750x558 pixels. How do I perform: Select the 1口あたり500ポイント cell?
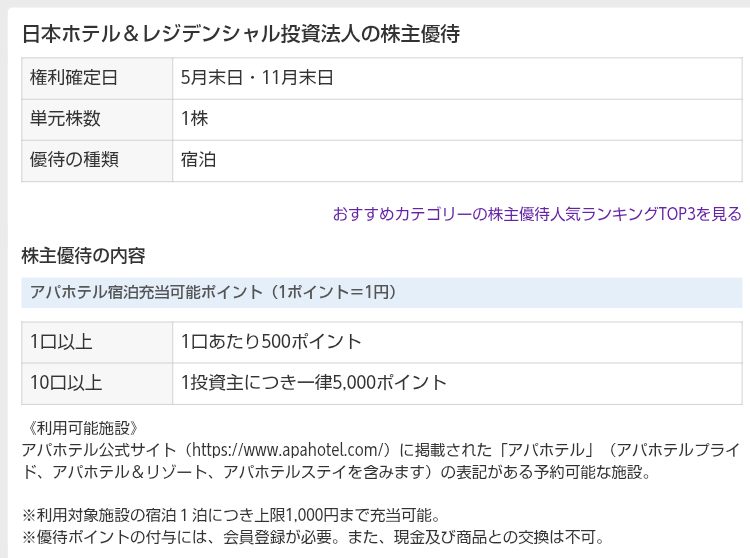[x=271, y=342]
